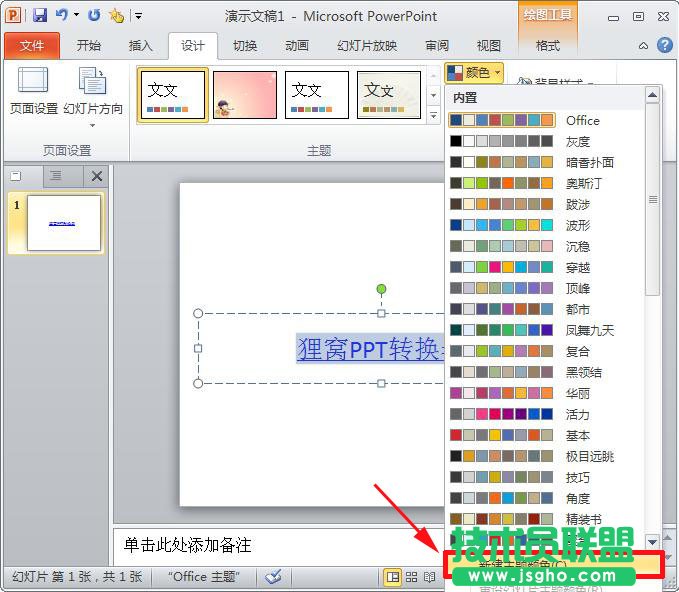679x592 pixels.
Task: Choose the 复合 color scheme
Action: point(546,351)
